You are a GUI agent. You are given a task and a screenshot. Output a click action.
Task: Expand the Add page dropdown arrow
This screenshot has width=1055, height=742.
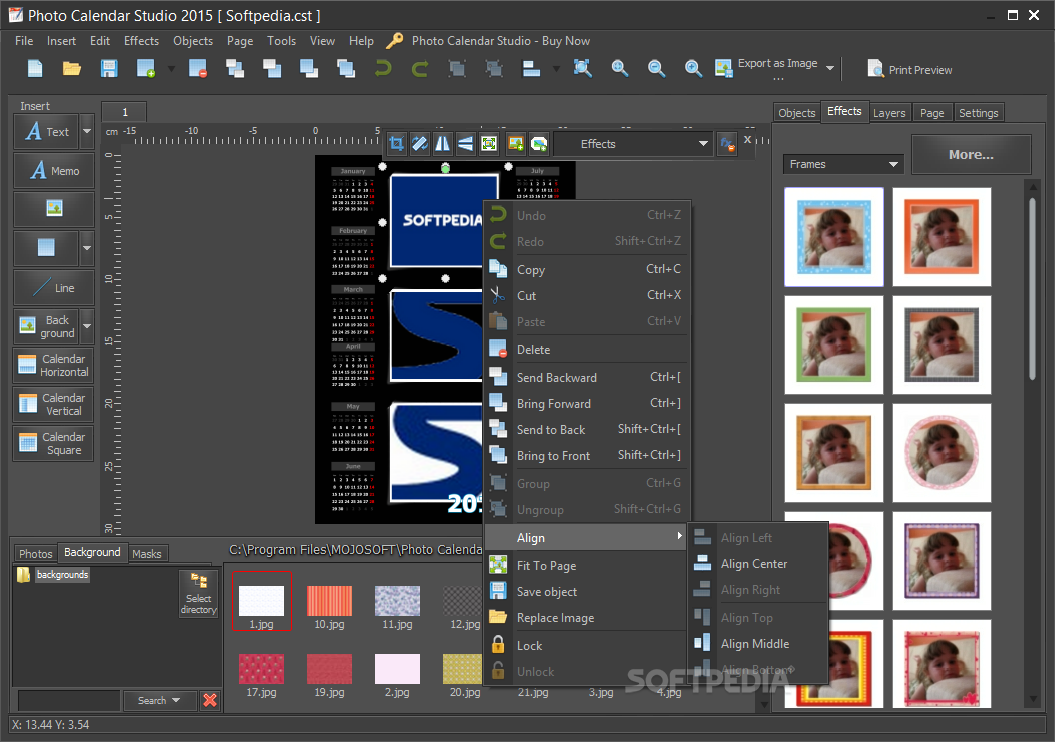tap(171, 69)
